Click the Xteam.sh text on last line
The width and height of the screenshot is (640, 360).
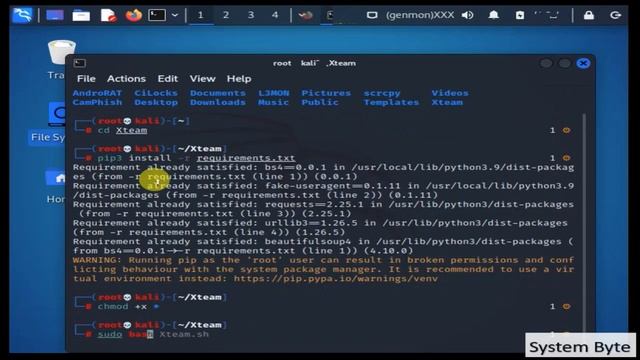click(184, 334)
